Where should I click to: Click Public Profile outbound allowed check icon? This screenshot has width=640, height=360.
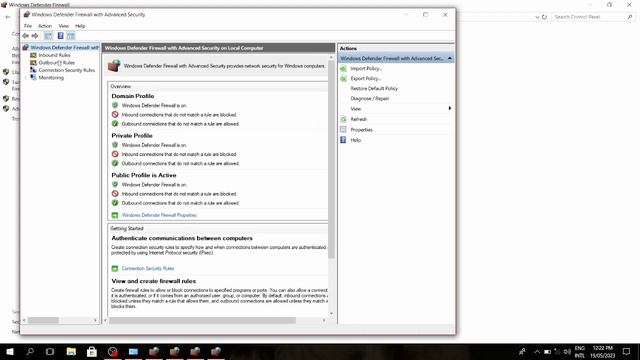[x=115, y=203]
